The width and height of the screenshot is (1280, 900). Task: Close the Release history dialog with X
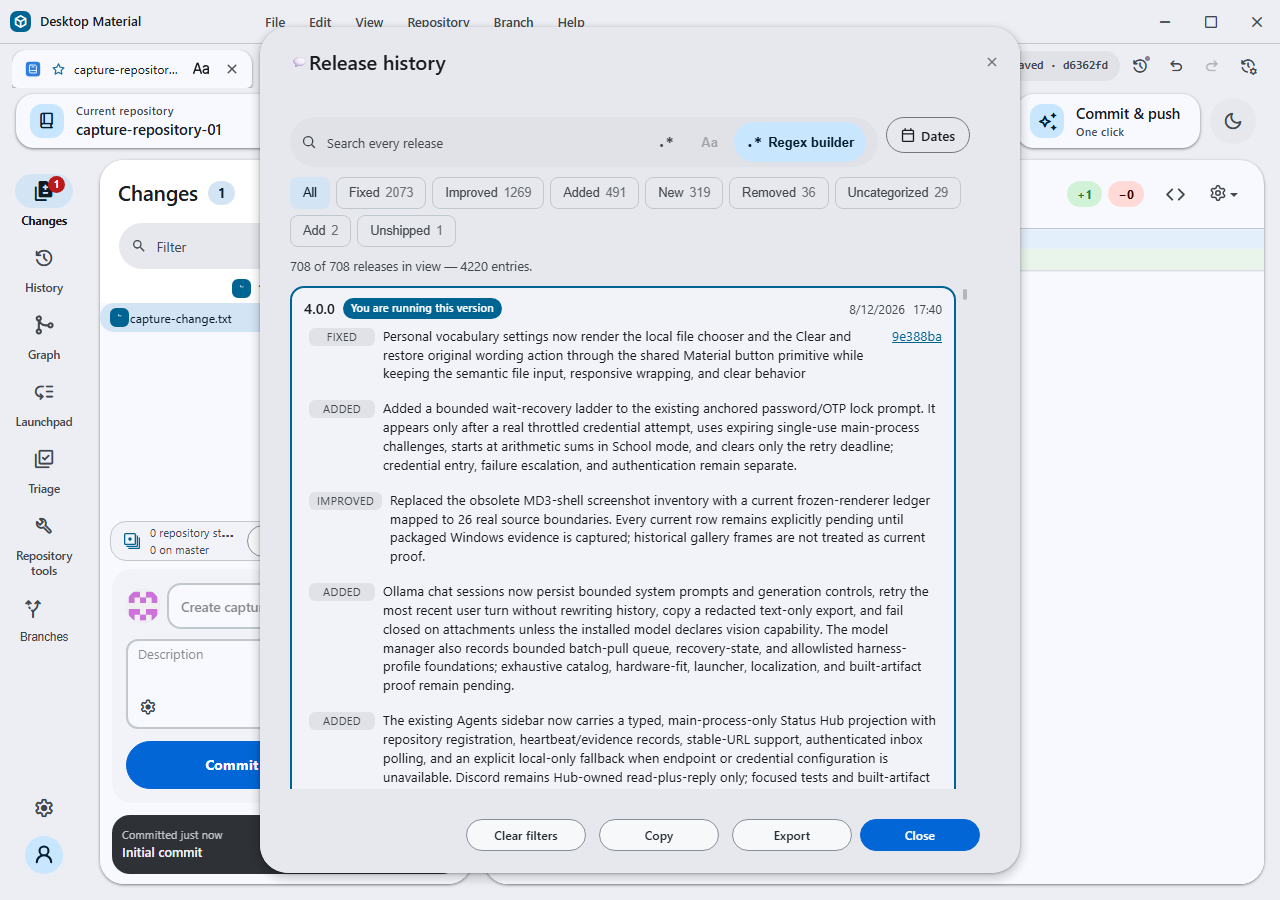click(992, 62)
